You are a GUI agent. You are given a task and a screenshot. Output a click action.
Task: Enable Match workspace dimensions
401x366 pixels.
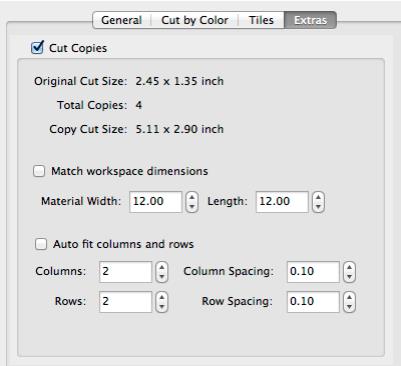coord(39,171)
